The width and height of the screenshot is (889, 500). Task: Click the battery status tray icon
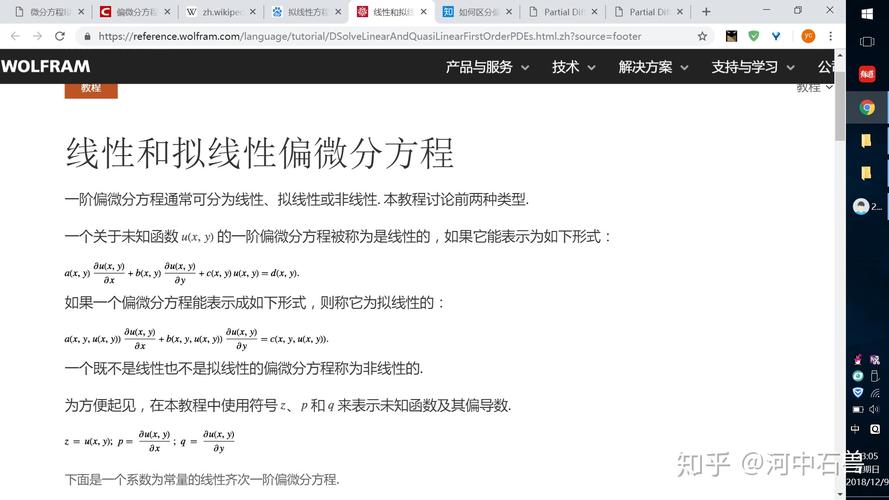click(858, 409)
